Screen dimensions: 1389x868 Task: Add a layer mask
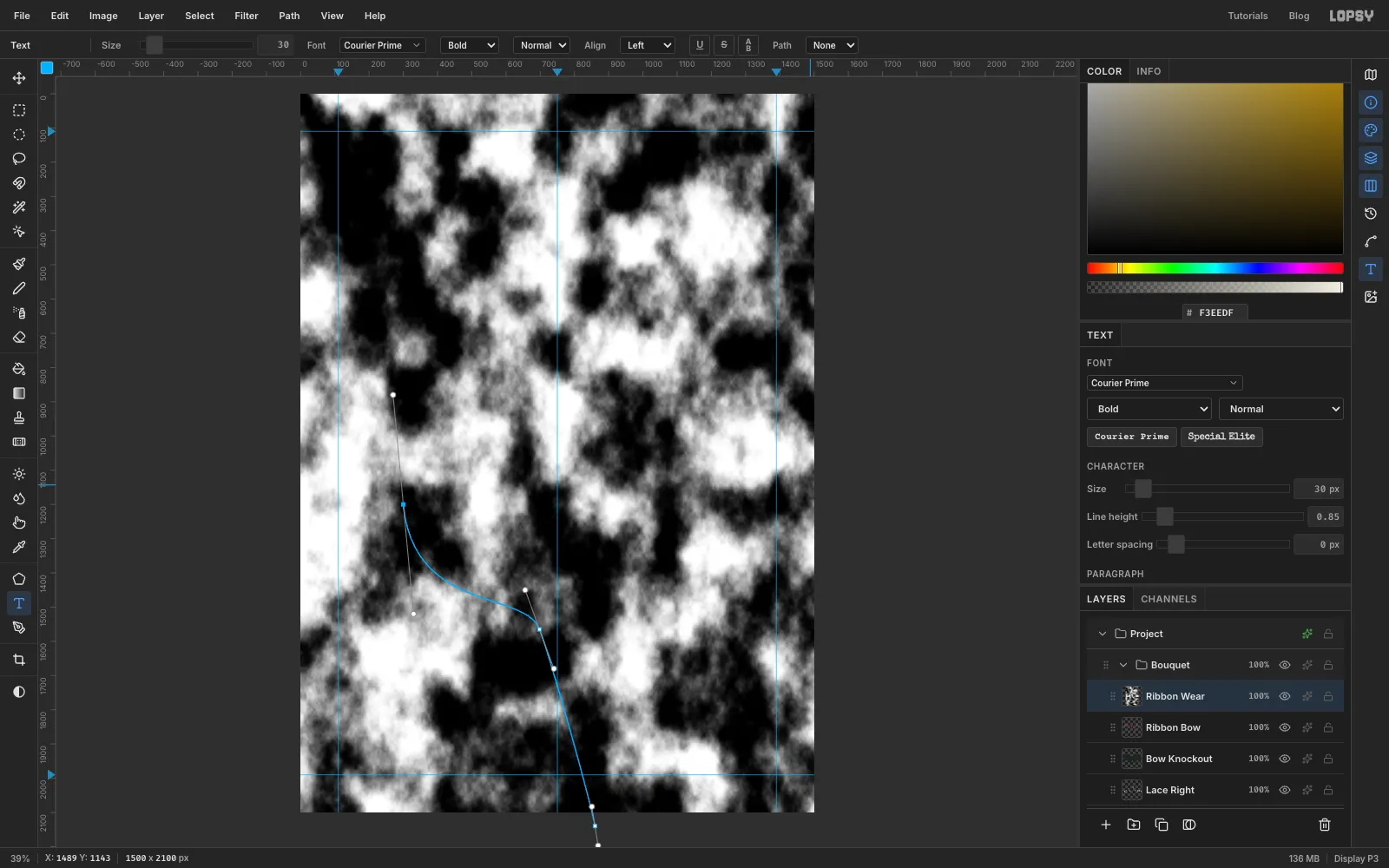tap(1189, 825)
